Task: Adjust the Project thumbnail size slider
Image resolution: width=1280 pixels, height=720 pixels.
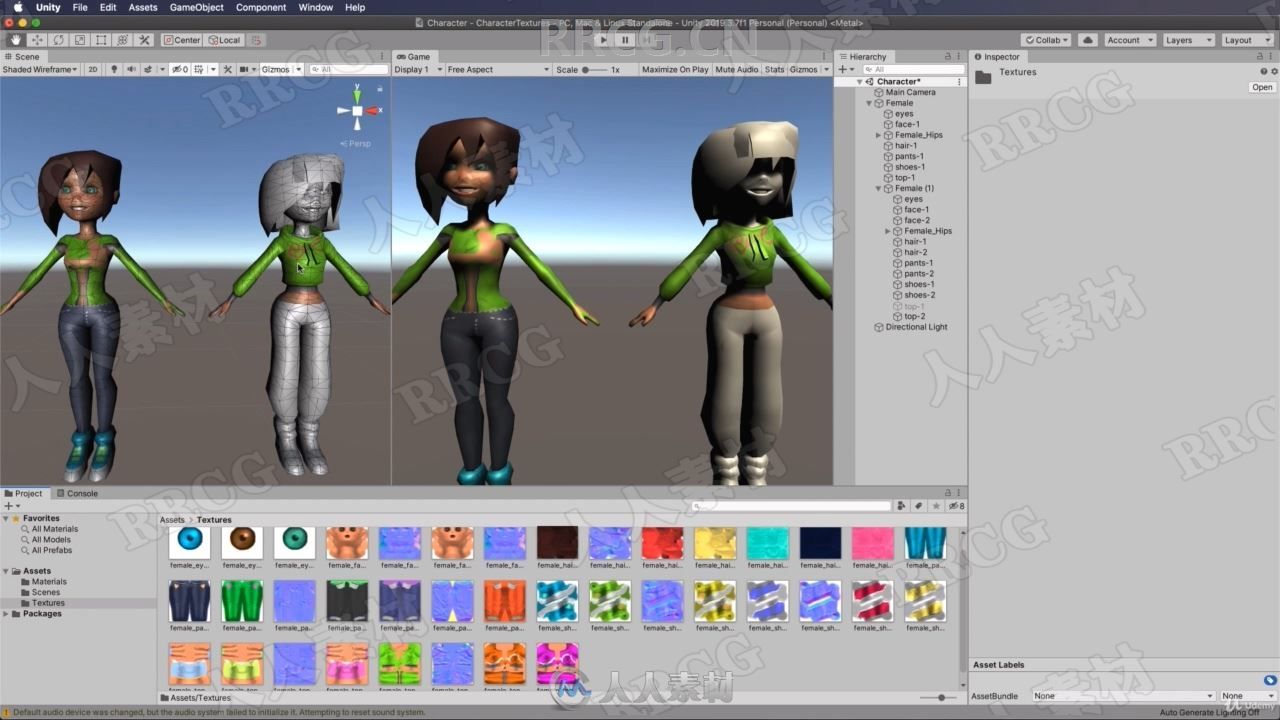Action: tap(939, 697)
